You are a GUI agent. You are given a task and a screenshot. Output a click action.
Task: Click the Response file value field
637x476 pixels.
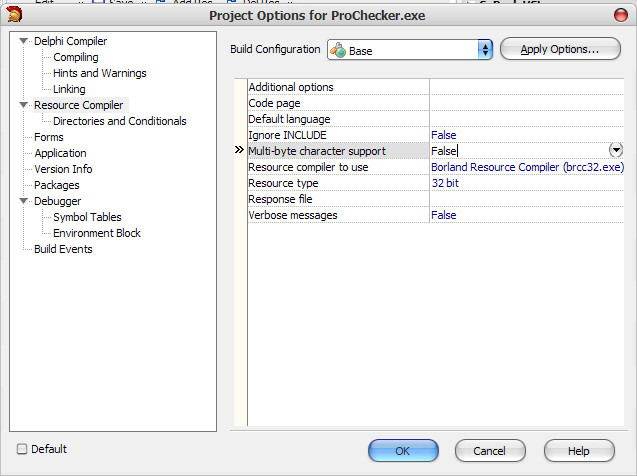pos(526,199)
